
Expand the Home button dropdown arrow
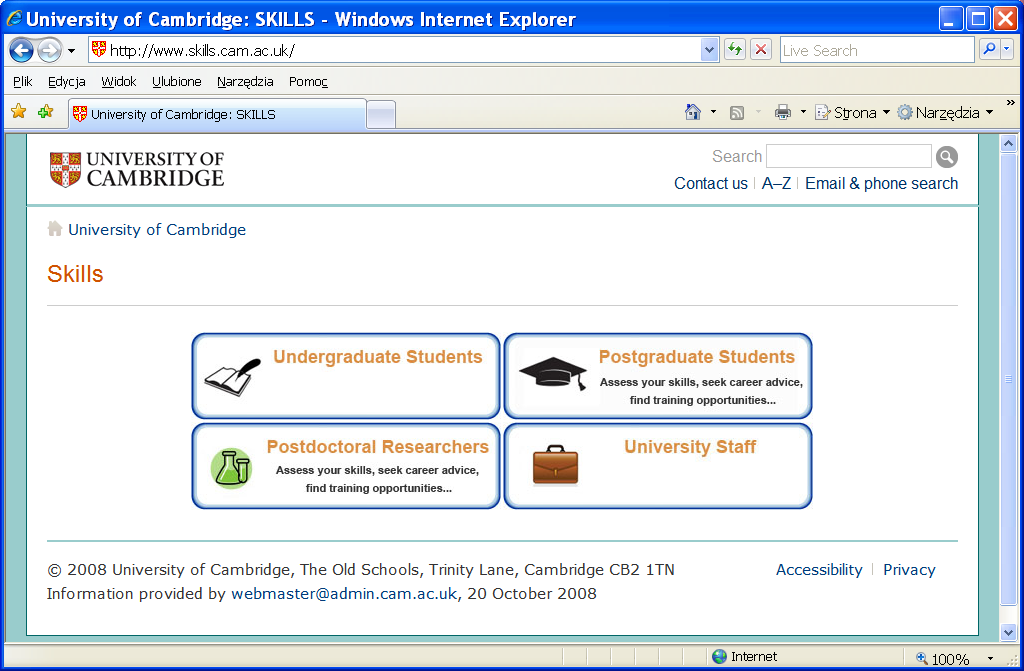pyautogui.click(x=713, y=112)
